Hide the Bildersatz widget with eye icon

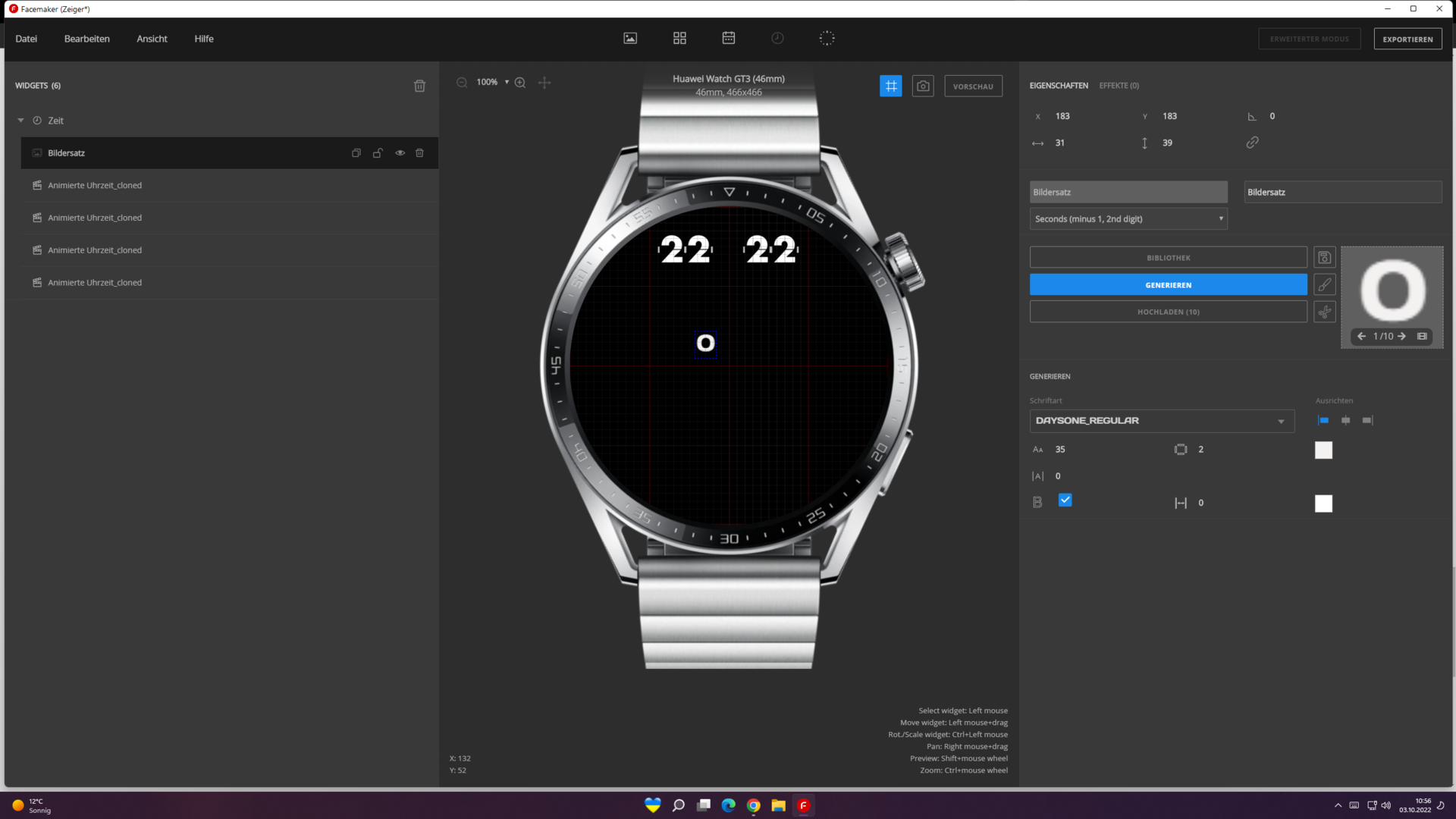[400, 153]
